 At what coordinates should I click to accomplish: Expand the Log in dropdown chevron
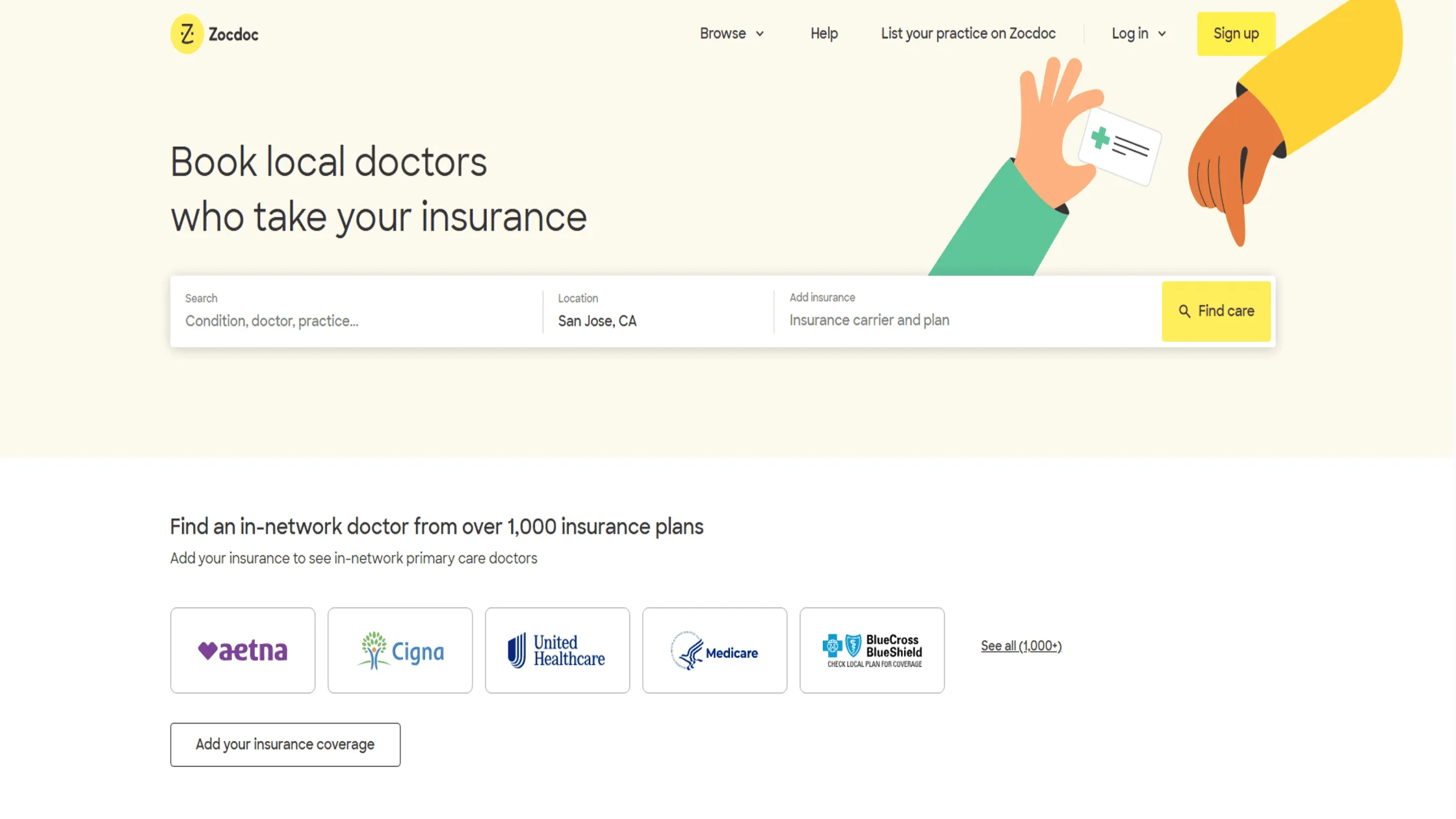point(1162,34)
